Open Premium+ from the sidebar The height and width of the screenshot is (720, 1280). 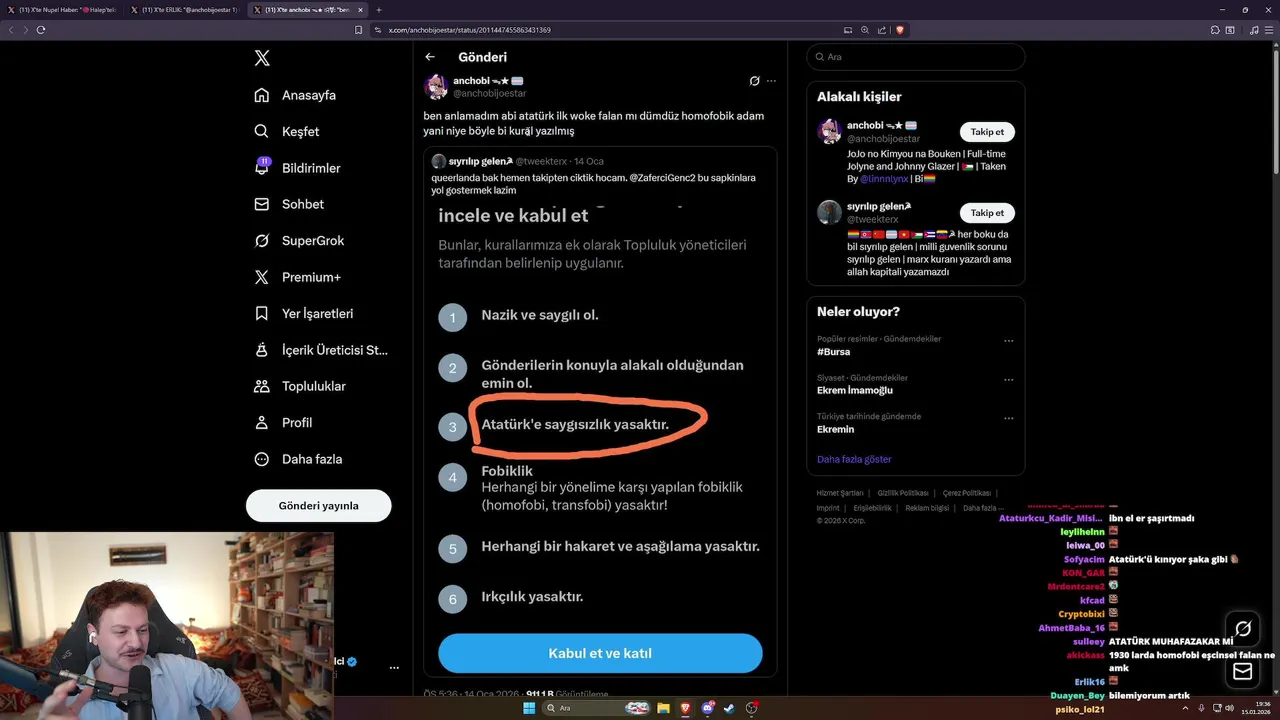297,277
